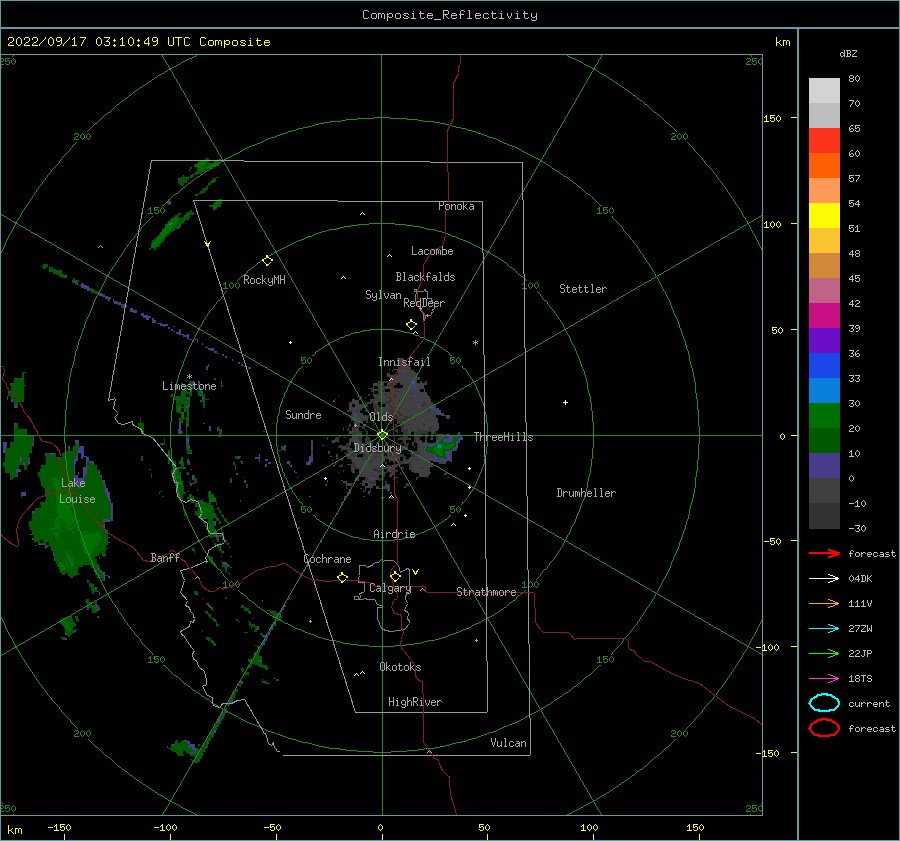
Task: Click the Banff label
Action: [x=165, y=557]
